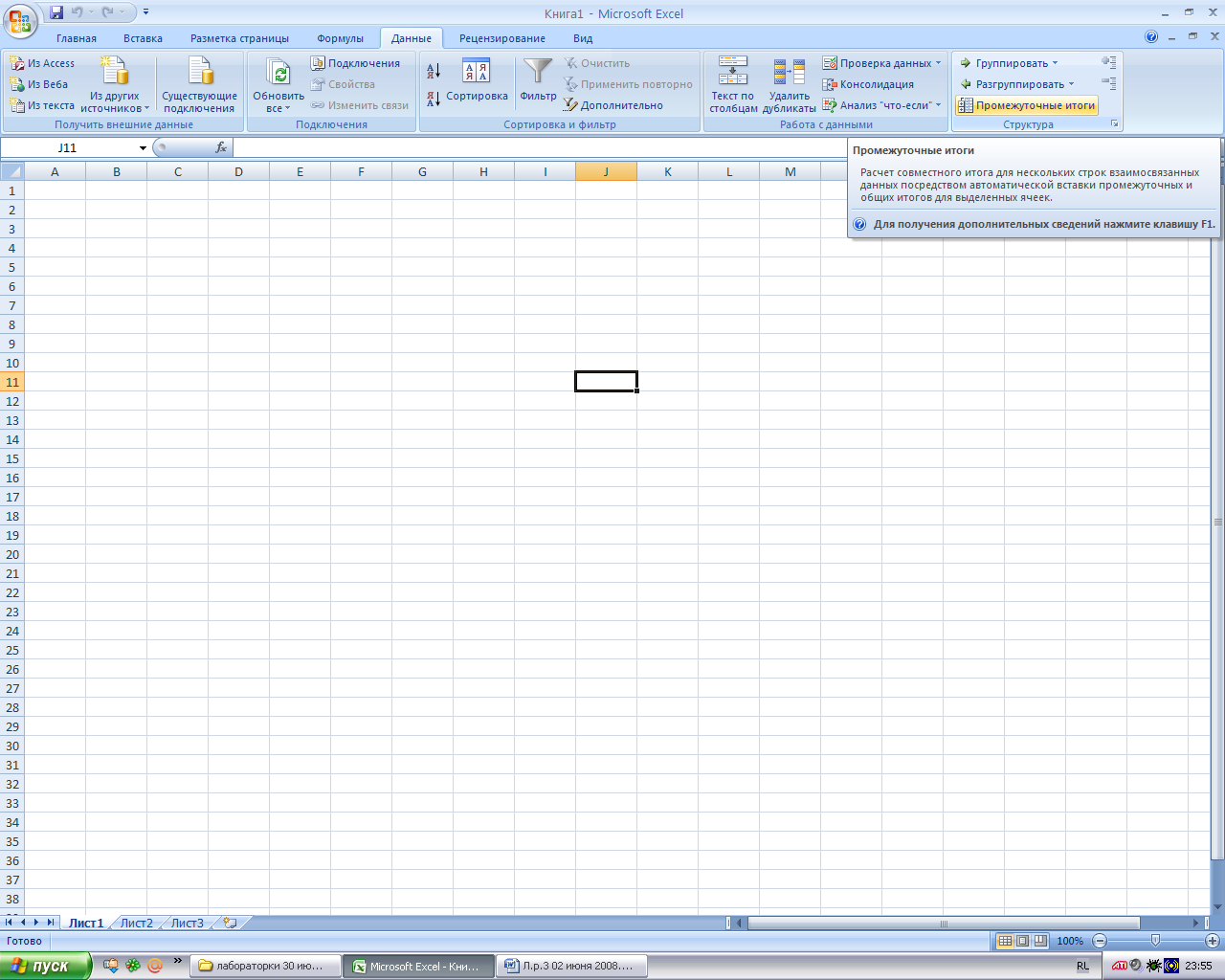Click the vertical scrollbar
The width and height of the screenshot is (1225, 980).
(1218, 522)
